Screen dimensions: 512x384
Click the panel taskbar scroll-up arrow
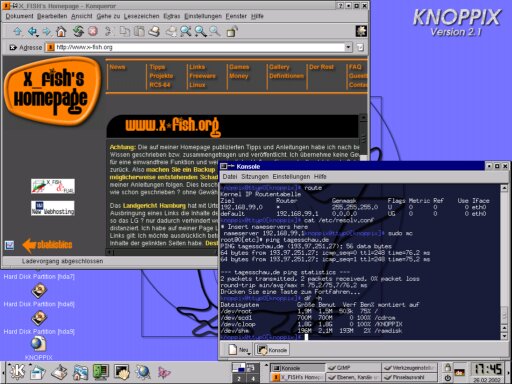tap(266, 365)
